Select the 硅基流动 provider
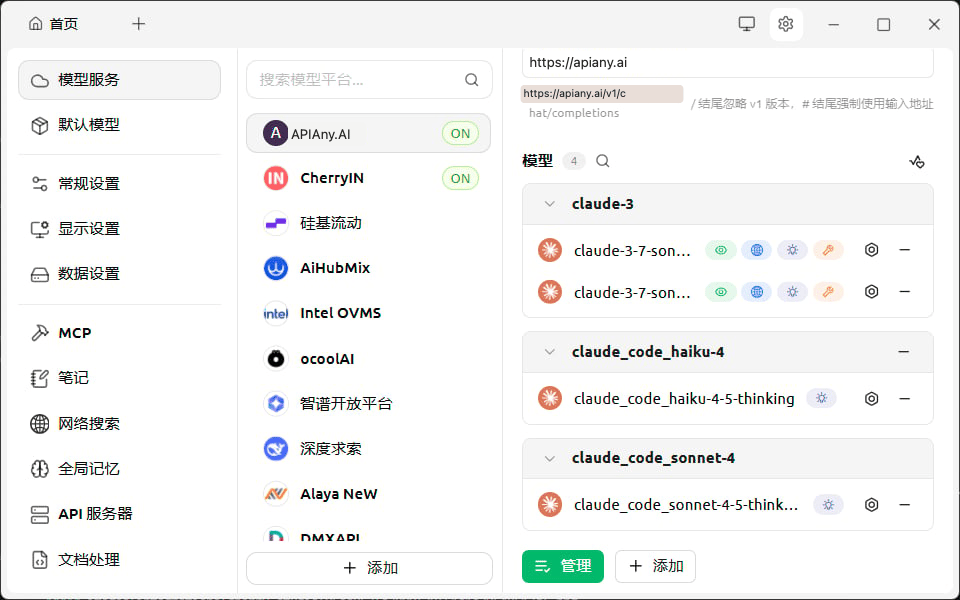The height and width of the screenshot is (600, 960). coord(369,223)
